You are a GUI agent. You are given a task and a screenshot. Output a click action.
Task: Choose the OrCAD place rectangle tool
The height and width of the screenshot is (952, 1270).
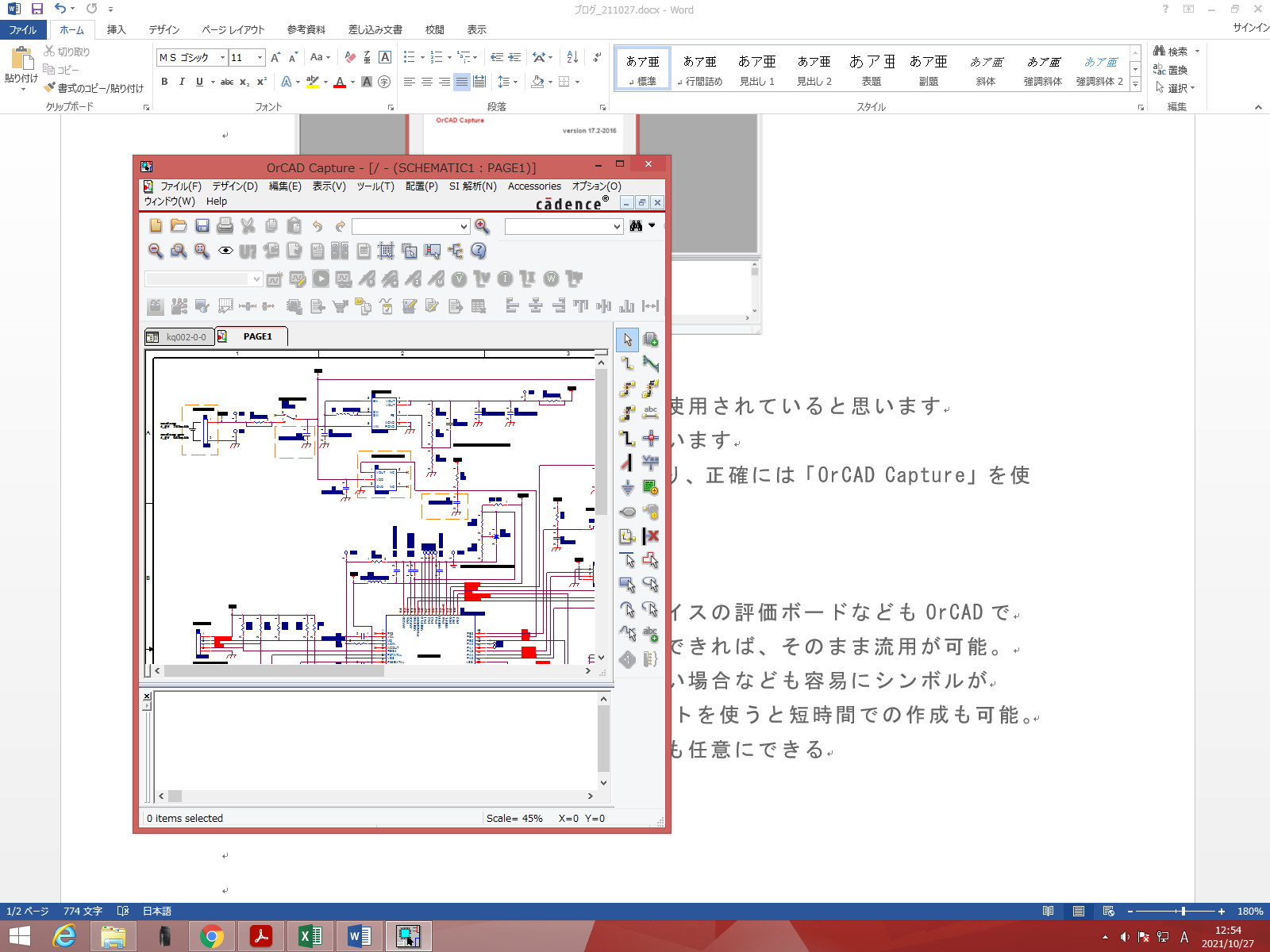click(627, 585)
